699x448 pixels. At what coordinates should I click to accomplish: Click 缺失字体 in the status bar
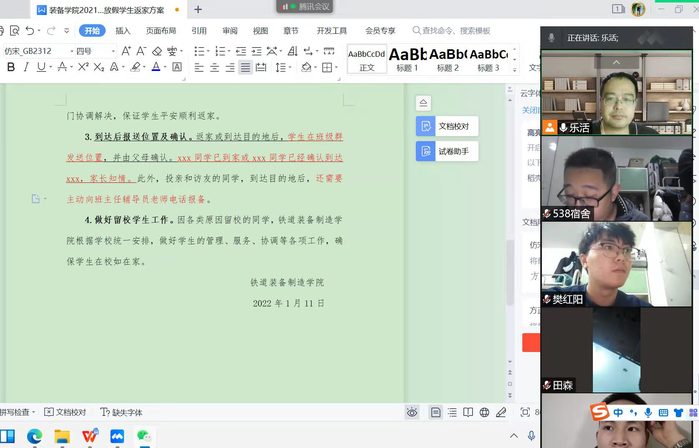coord(121,412)
